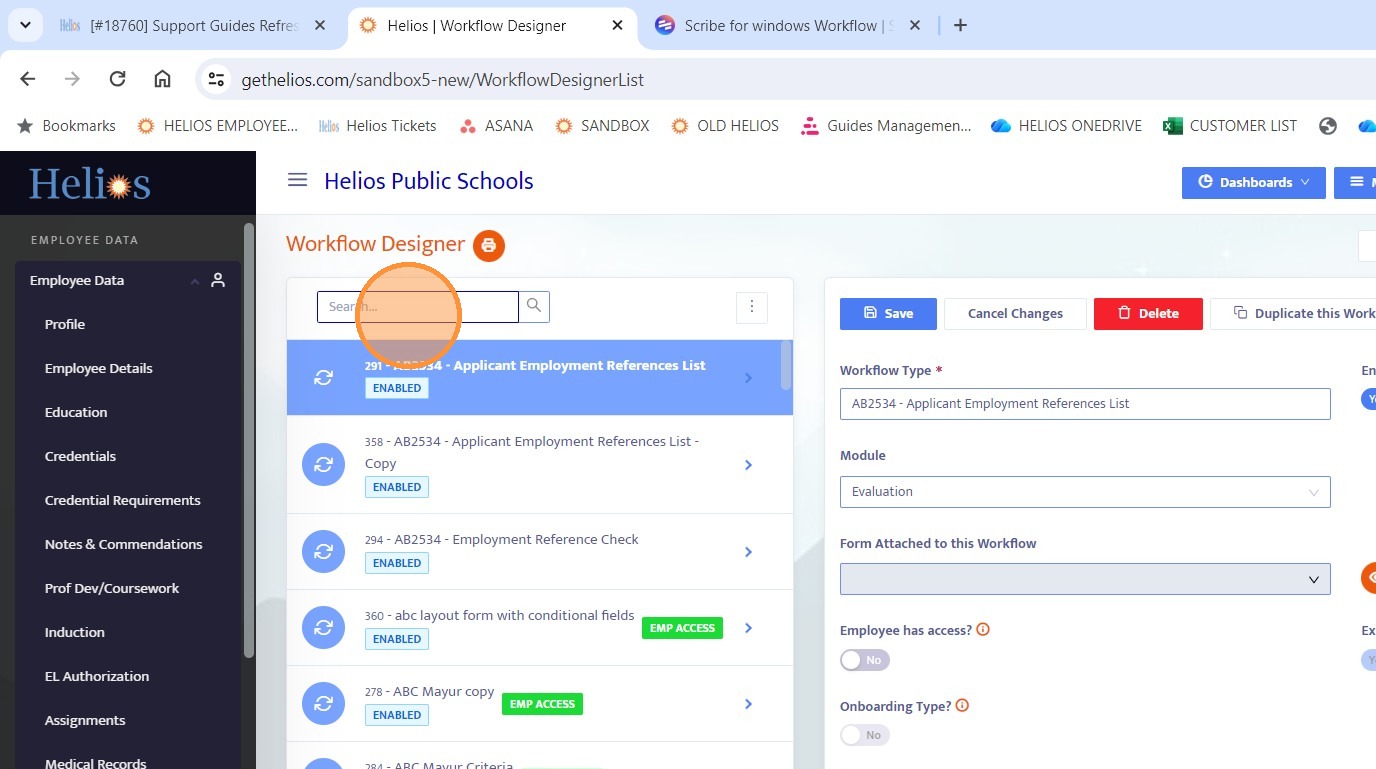This screenshot has height=769, width=1376.
Task: Open the HELIOS ONEDRIVE bookmark
Action: click(1066, 126)
